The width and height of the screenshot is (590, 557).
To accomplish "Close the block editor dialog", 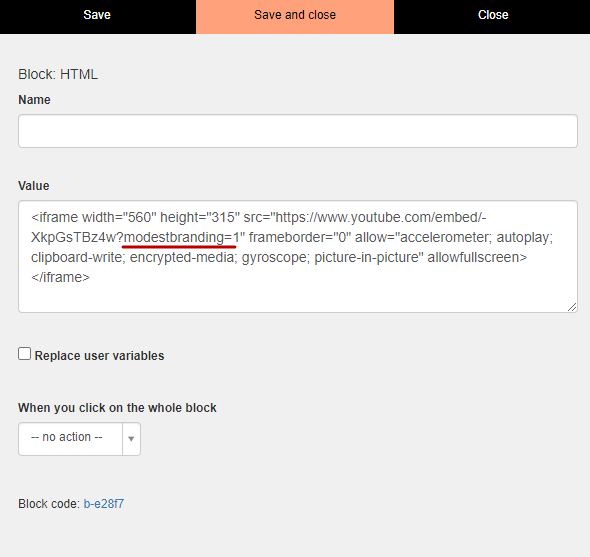I will [x=493, y=15].
